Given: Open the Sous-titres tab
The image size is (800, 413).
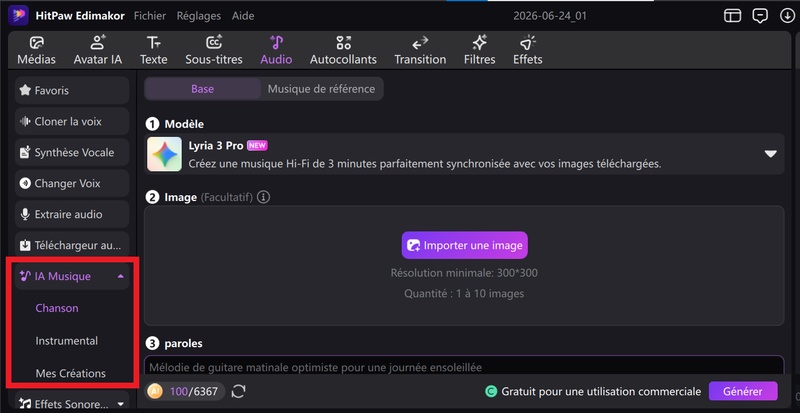Looking at the screenshot, I should pyautogui.click(x=214, y=51).
